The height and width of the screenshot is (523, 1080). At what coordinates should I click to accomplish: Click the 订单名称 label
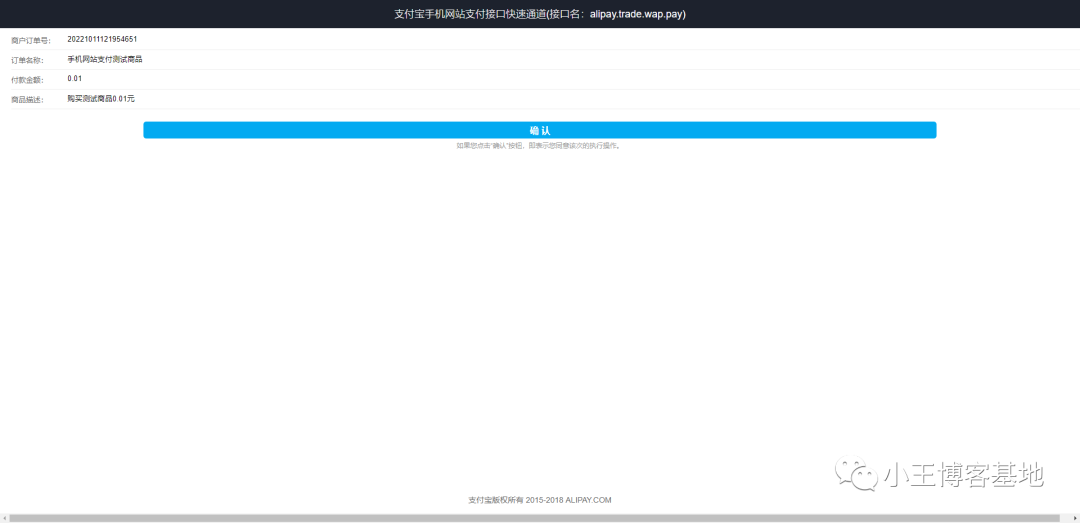pos(28,60)
